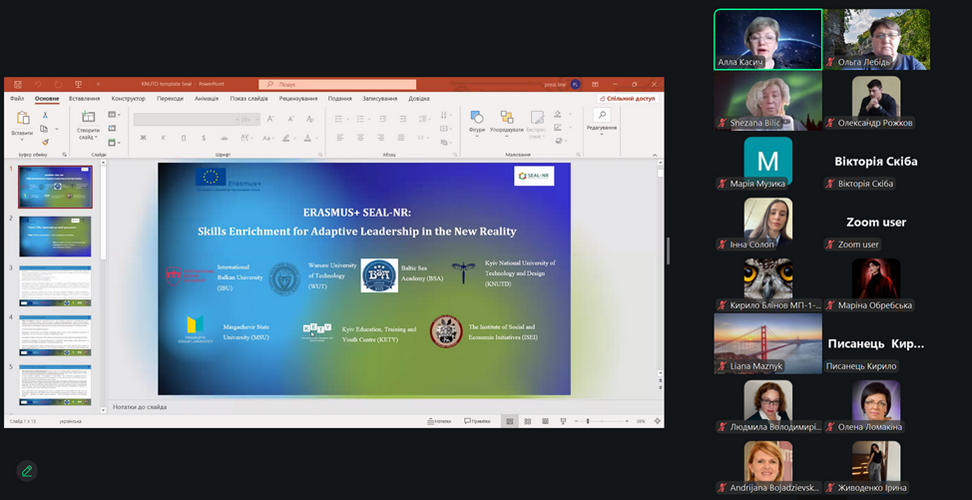Toggle the Comments (Примітки) pane
Viewport: 972px width, 500px height.
(476, 421)
